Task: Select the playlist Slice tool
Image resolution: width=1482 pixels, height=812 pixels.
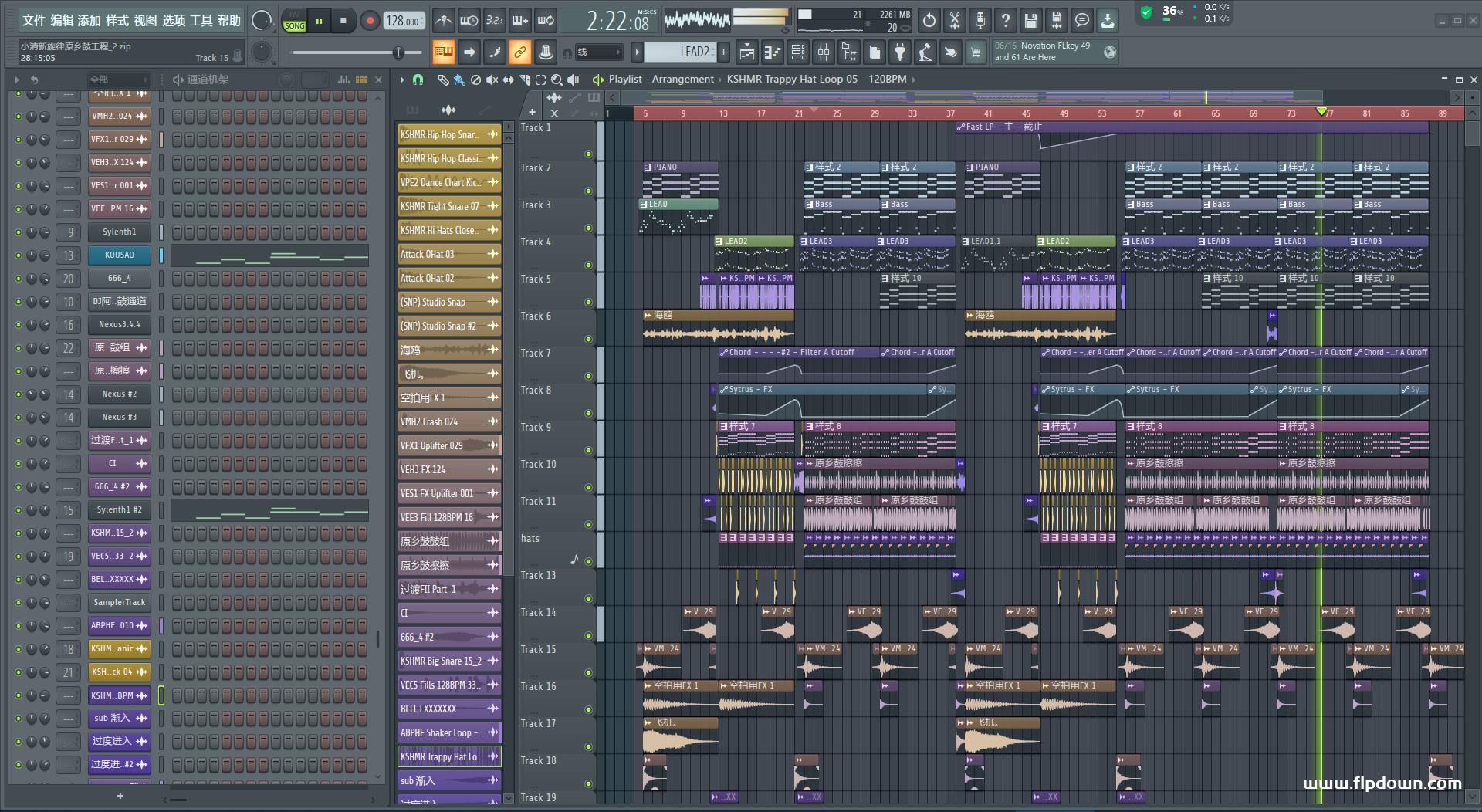Action: tap(525, 80)
